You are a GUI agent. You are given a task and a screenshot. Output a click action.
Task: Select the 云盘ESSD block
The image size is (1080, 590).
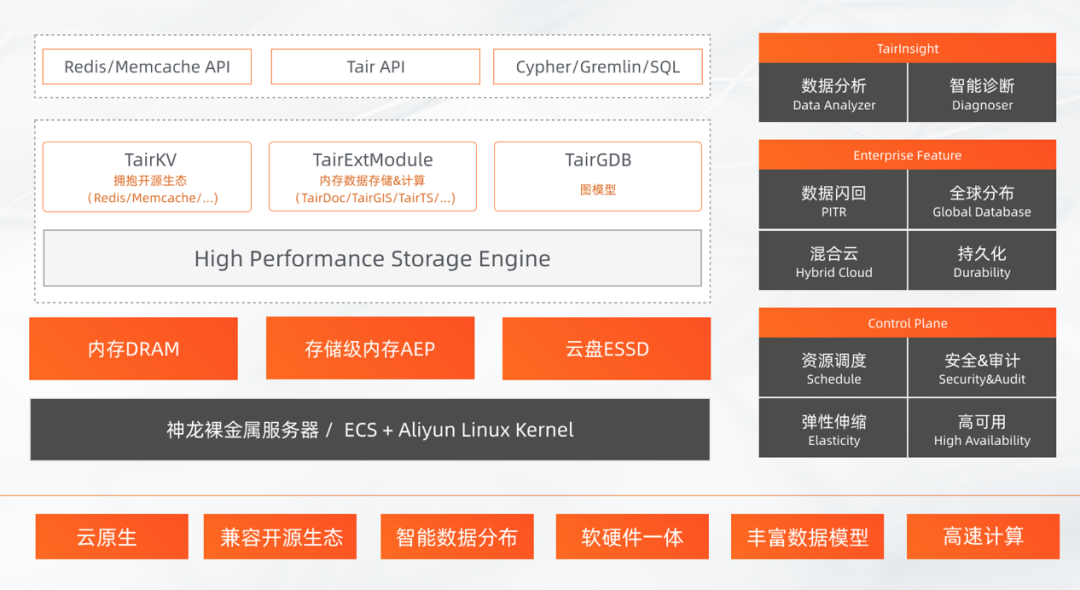[x=607, y=349]
